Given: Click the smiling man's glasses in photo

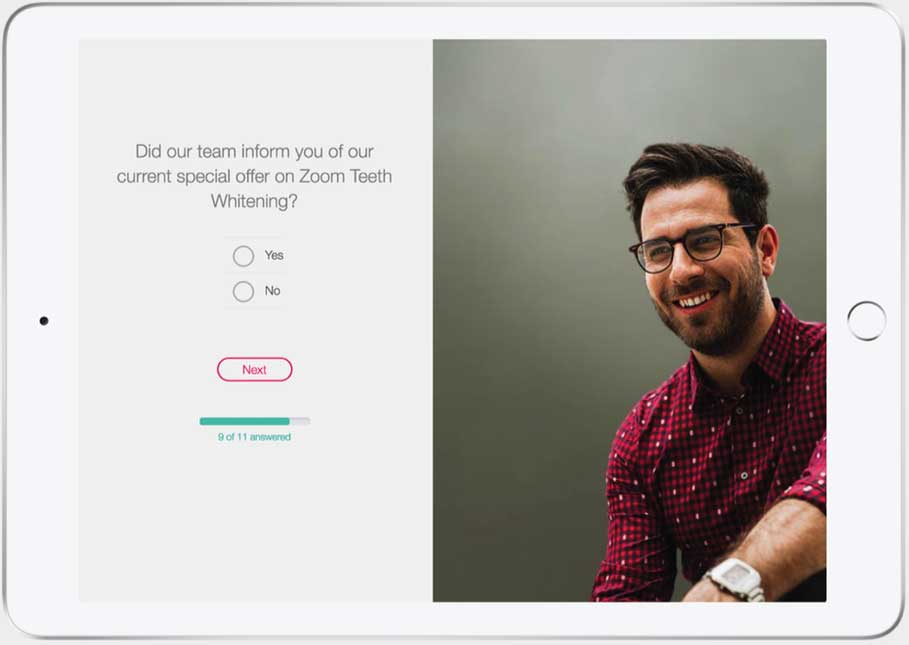Looking at the screenshot, I should pyautogui.click(x=693, y=247).
